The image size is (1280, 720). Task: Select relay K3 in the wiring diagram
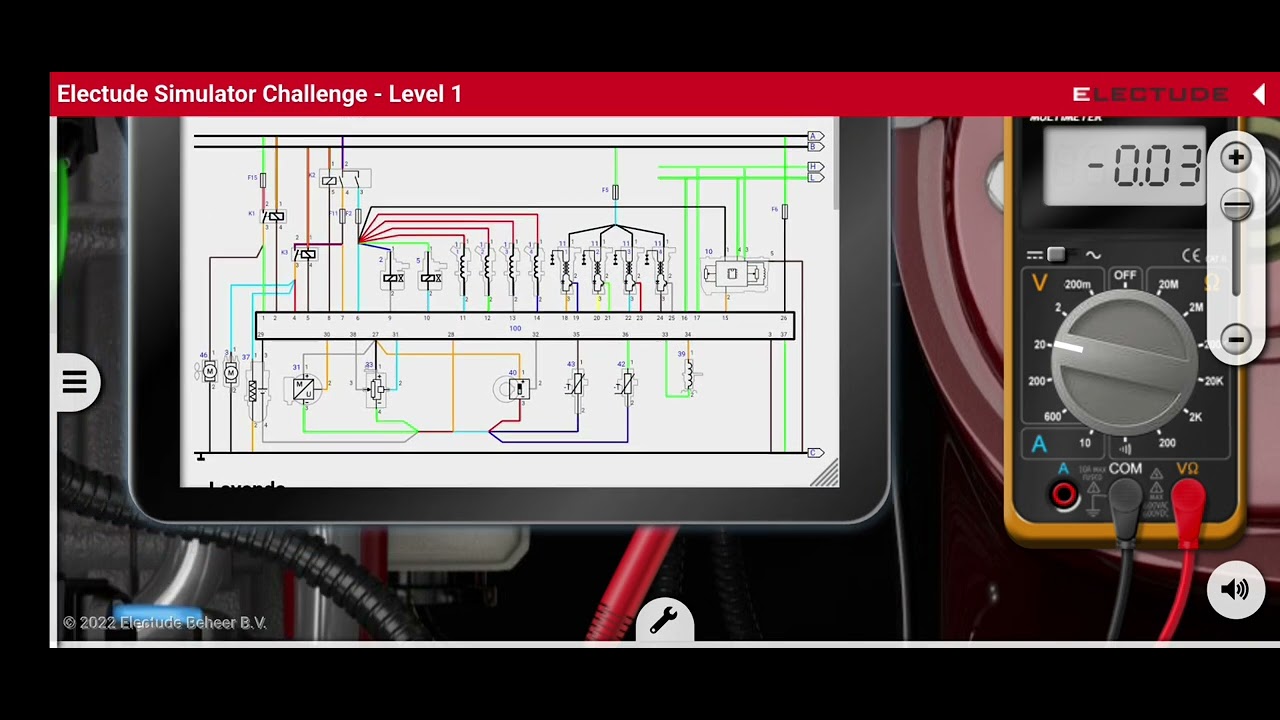pyautogui.click(x=307, y=254)
